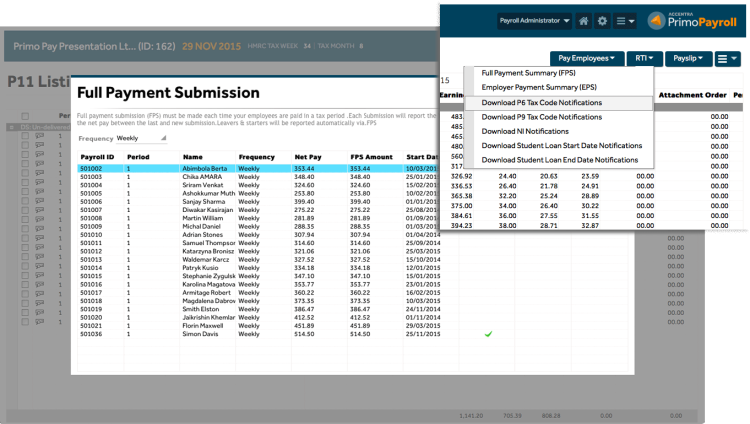Choose Employer Payment Summary (EPS)
The height and width of the screenshot is (424, 750).
tap(539, 87)
